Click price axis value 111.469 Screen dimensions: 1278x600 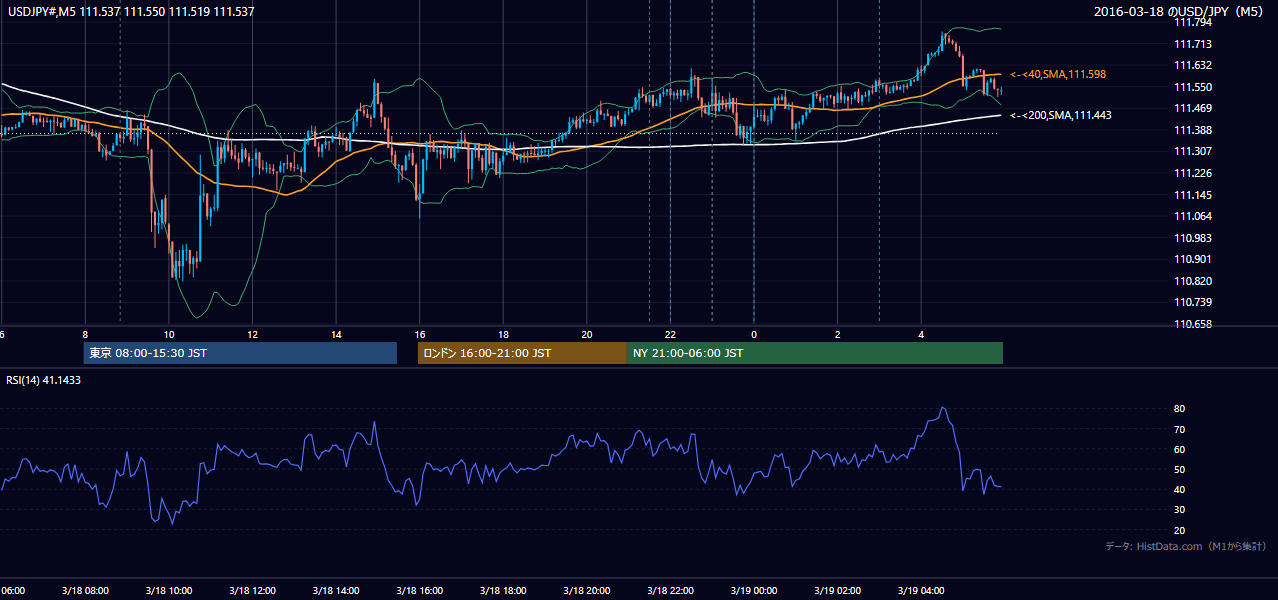1192,108
